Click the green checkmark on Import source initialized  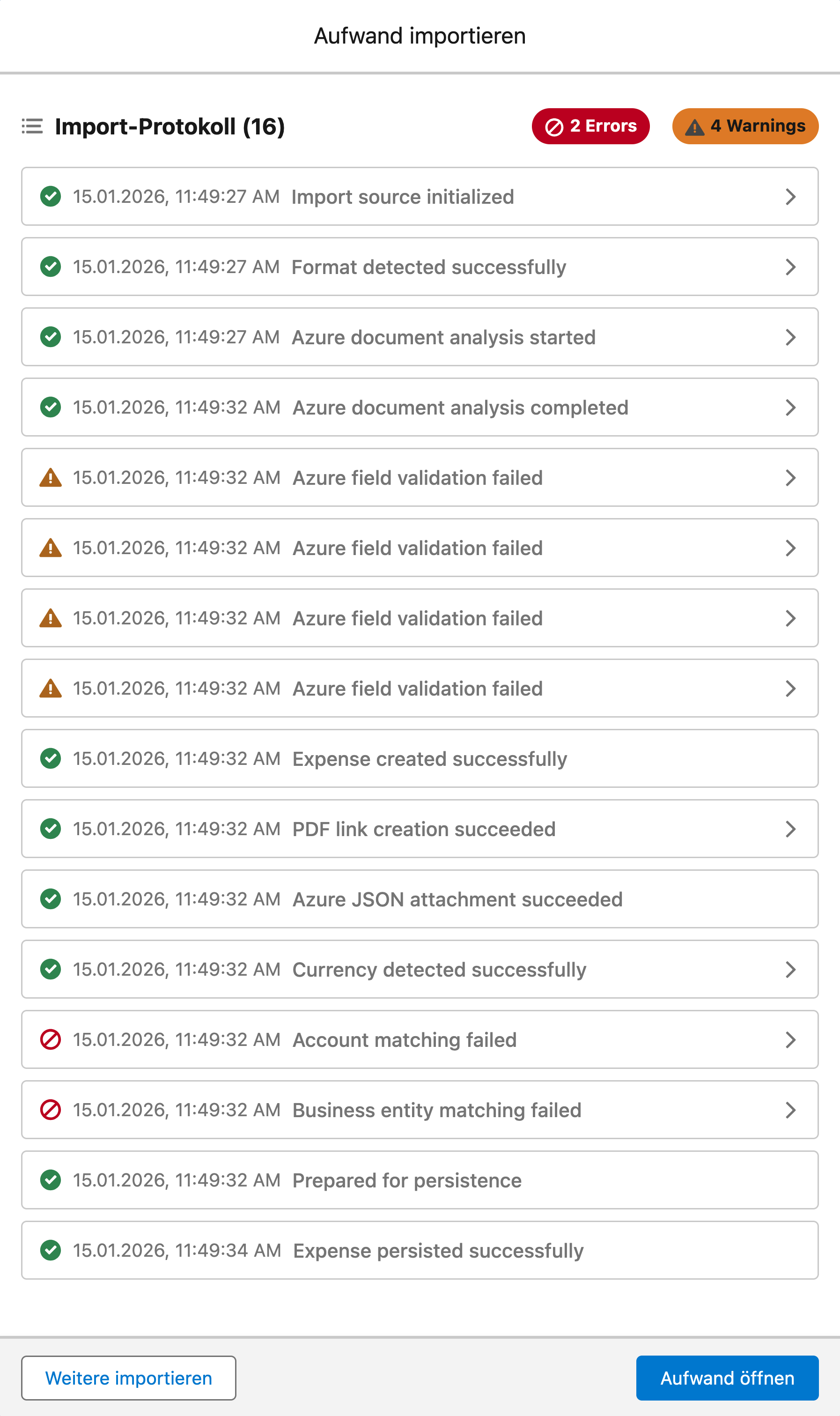point(51,196)
